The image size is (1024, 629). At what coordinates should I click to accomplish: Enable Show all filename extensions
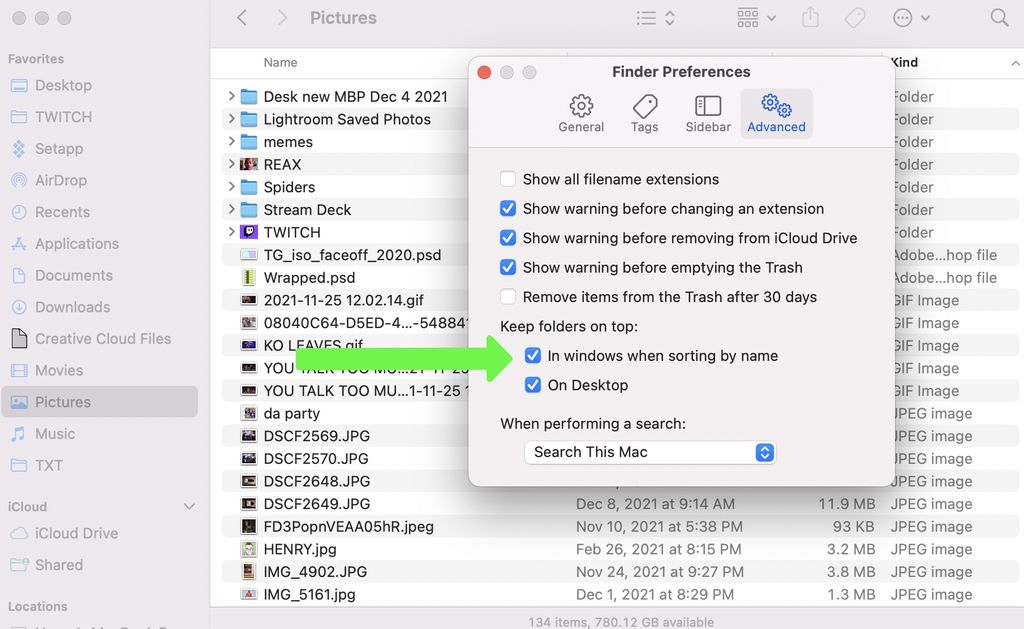(x=508, y=179)
